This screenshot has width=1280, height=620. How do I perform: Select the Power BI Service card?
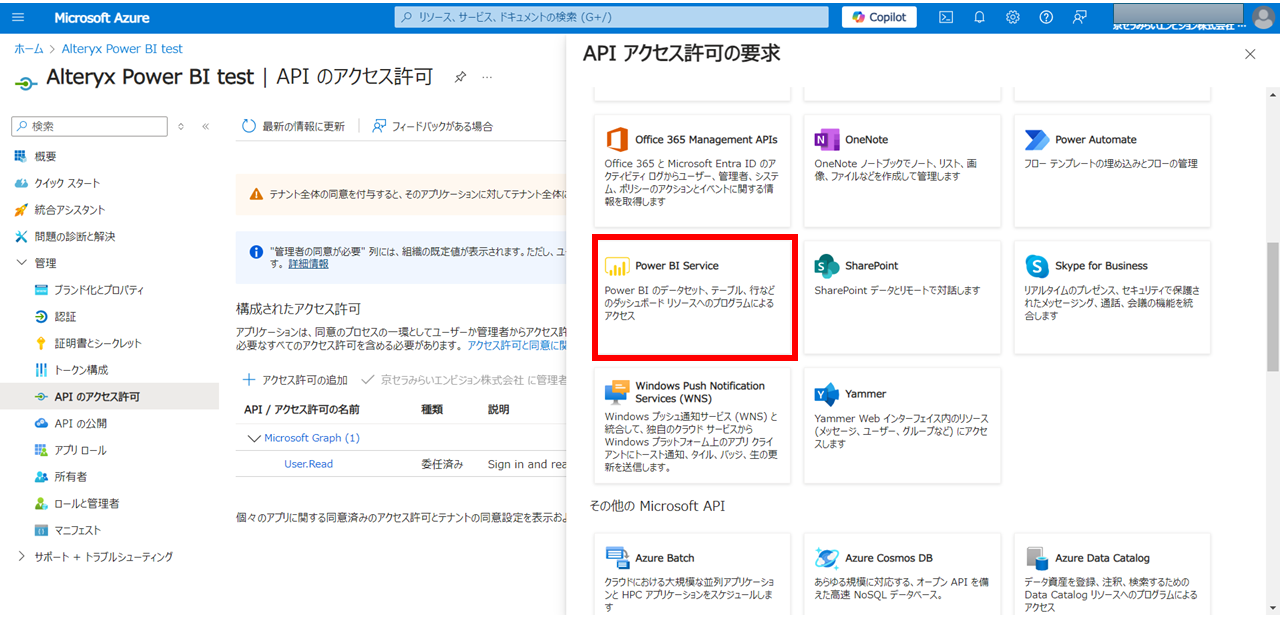[x=695, y=297]
